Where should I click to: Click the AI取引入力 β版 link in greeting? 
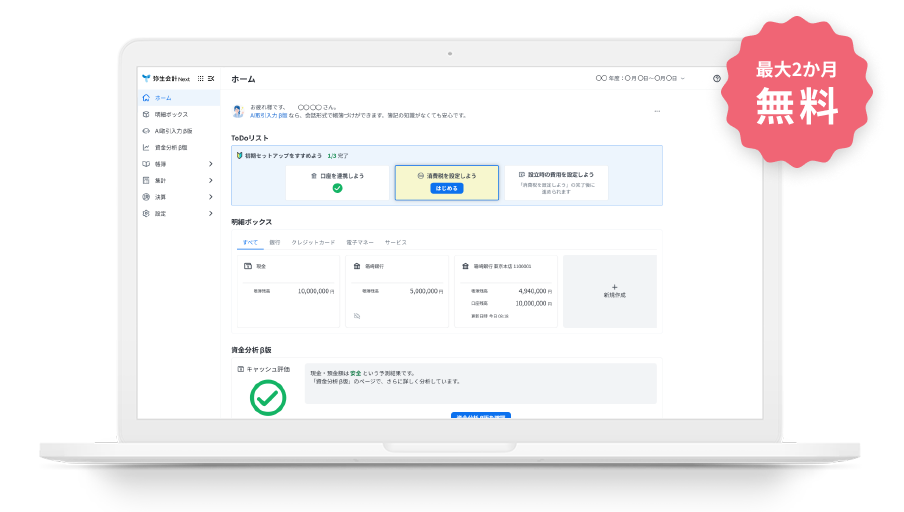click(268, 115)
